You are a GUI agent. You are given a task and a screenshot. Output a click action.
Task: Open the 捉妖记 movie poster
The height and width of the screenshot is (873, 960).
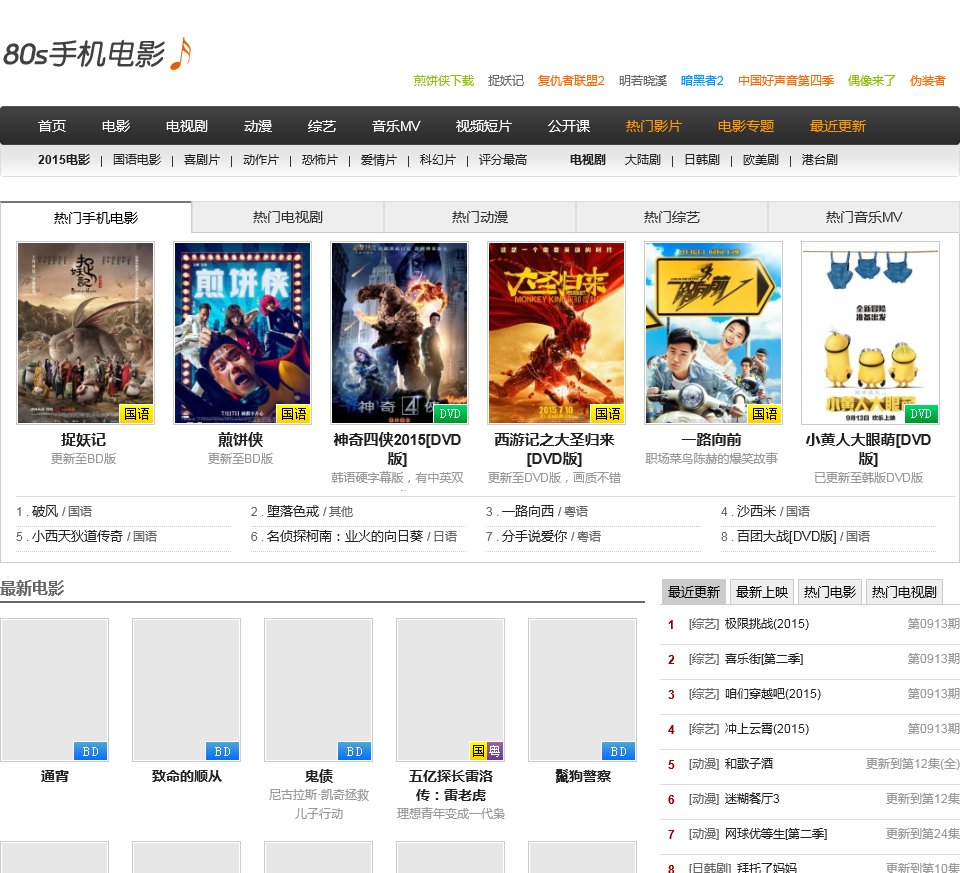85,332
